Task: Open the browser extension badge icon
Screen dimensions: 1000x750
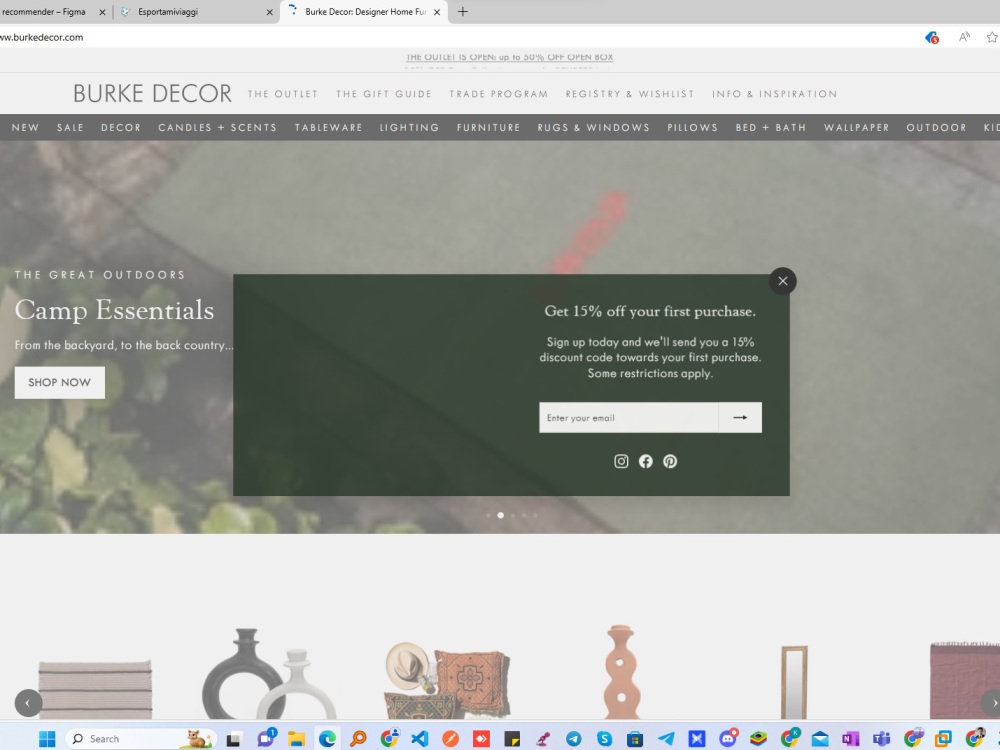Action: 932,38
